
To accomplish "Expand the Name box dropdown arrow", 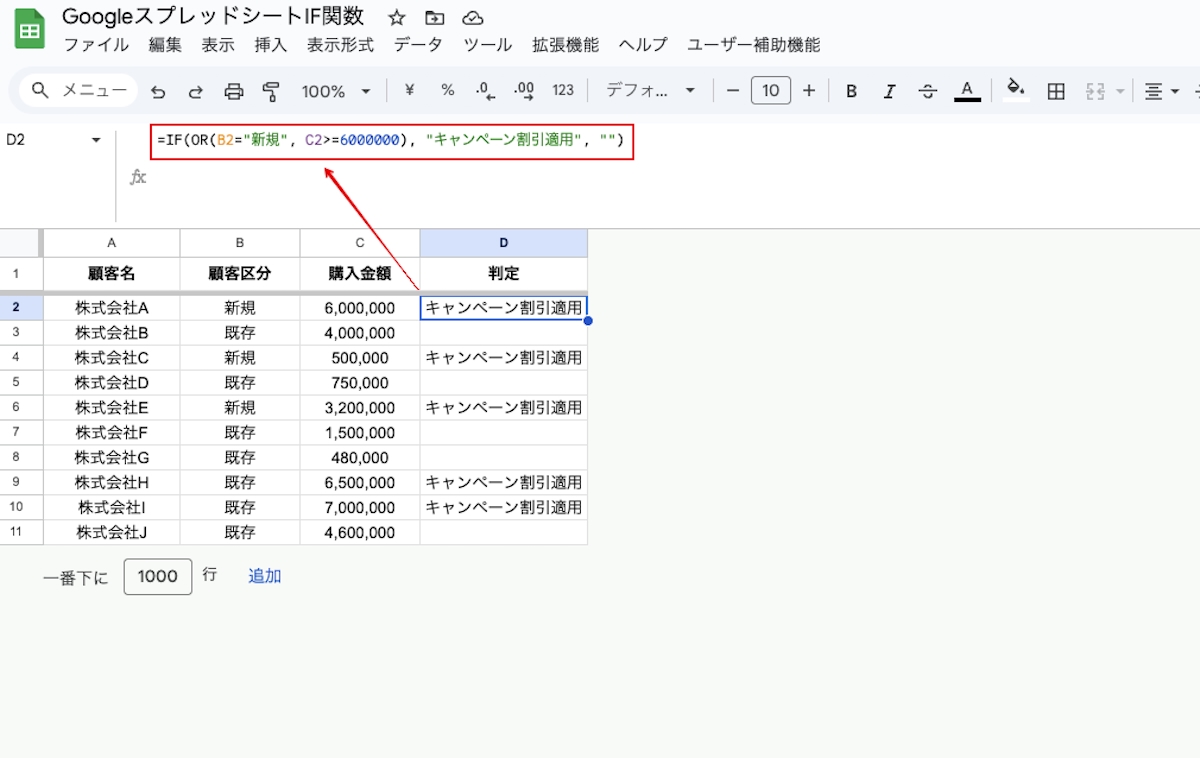I will tap(97, 140).
